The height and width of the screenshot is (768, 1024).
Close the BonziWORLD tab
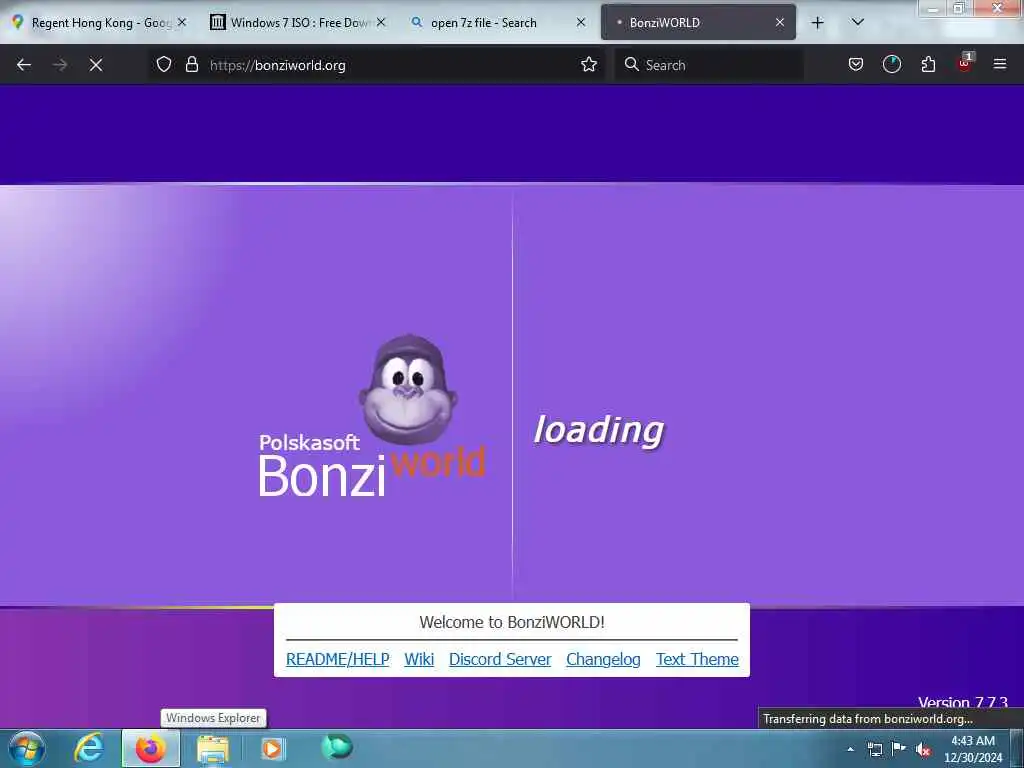(780, 22)
